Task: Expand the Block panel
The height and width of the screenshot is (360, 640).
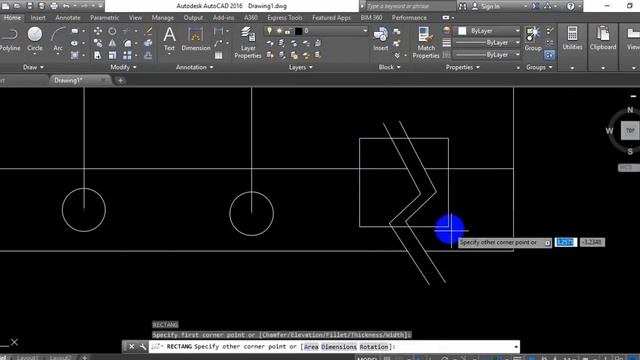Action: click(x=389, y=67)
